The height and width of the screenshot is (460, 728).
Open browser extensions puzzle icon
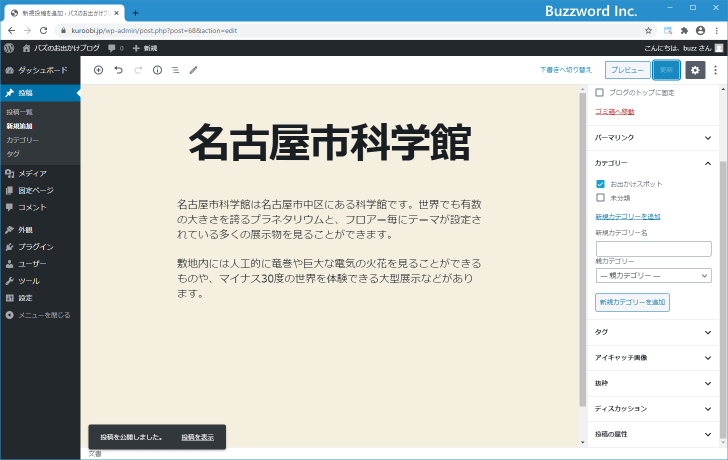(684, 31)
